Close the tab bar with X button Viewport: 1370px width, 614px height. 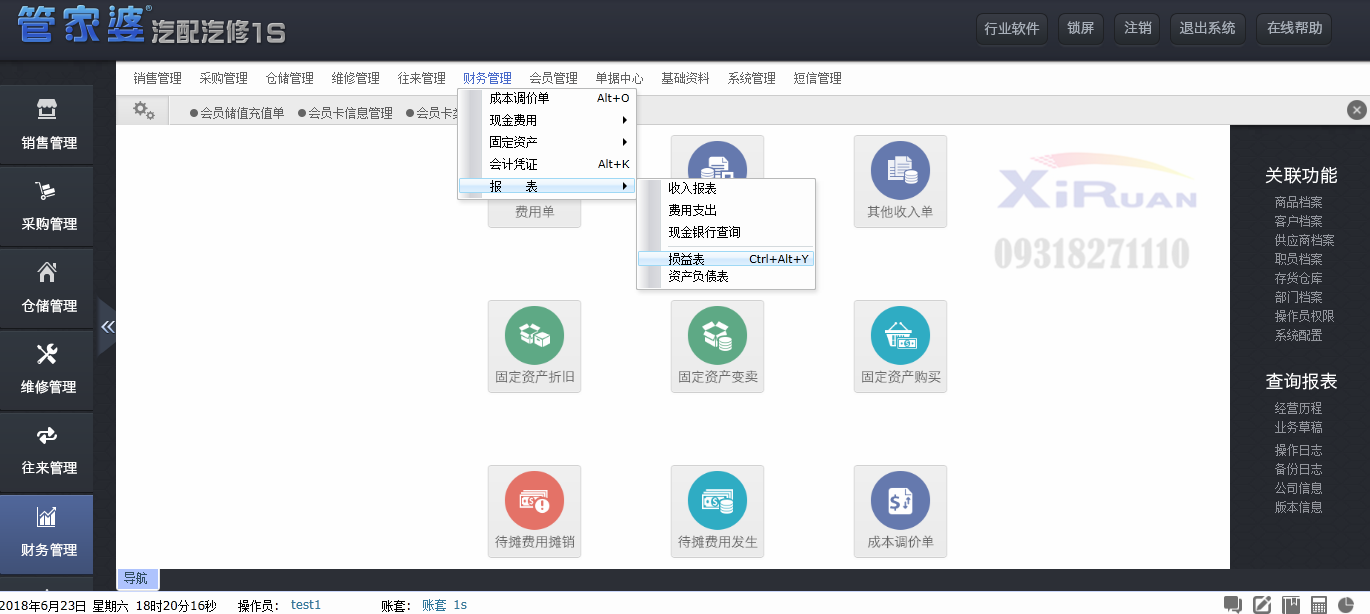click(1356, 110)
